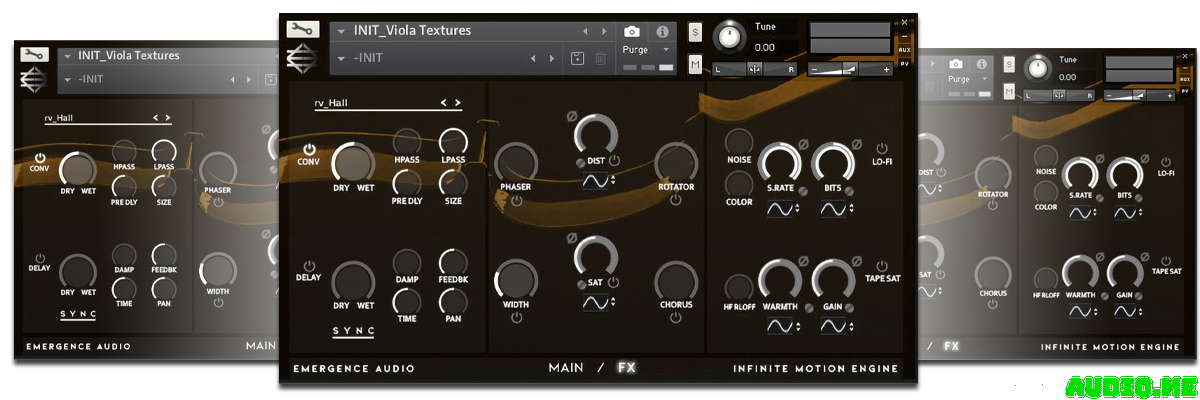Save preset with the disk icon
This screenshot has height=400, width=1200.
[x=578, y=59]
